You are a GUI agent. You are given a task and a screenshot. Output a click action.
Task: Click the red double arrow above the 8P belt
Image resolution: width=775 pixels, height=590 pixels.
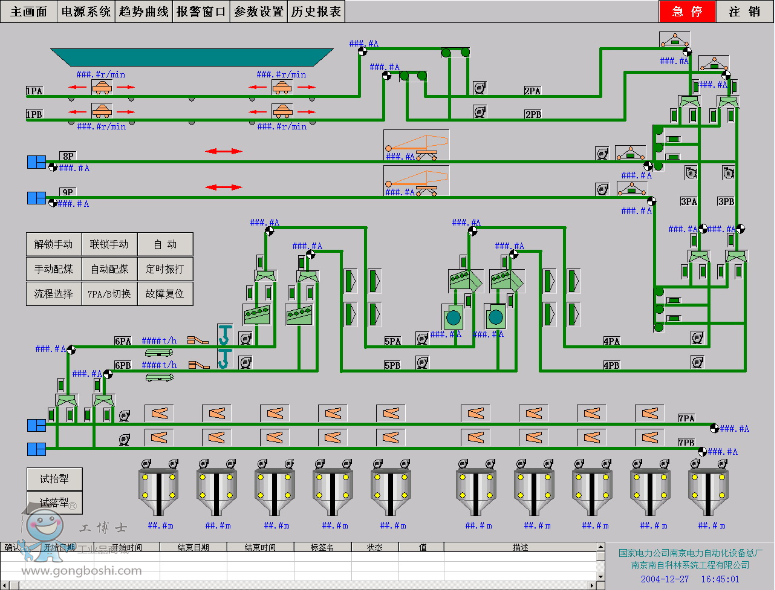click(223, 151)
